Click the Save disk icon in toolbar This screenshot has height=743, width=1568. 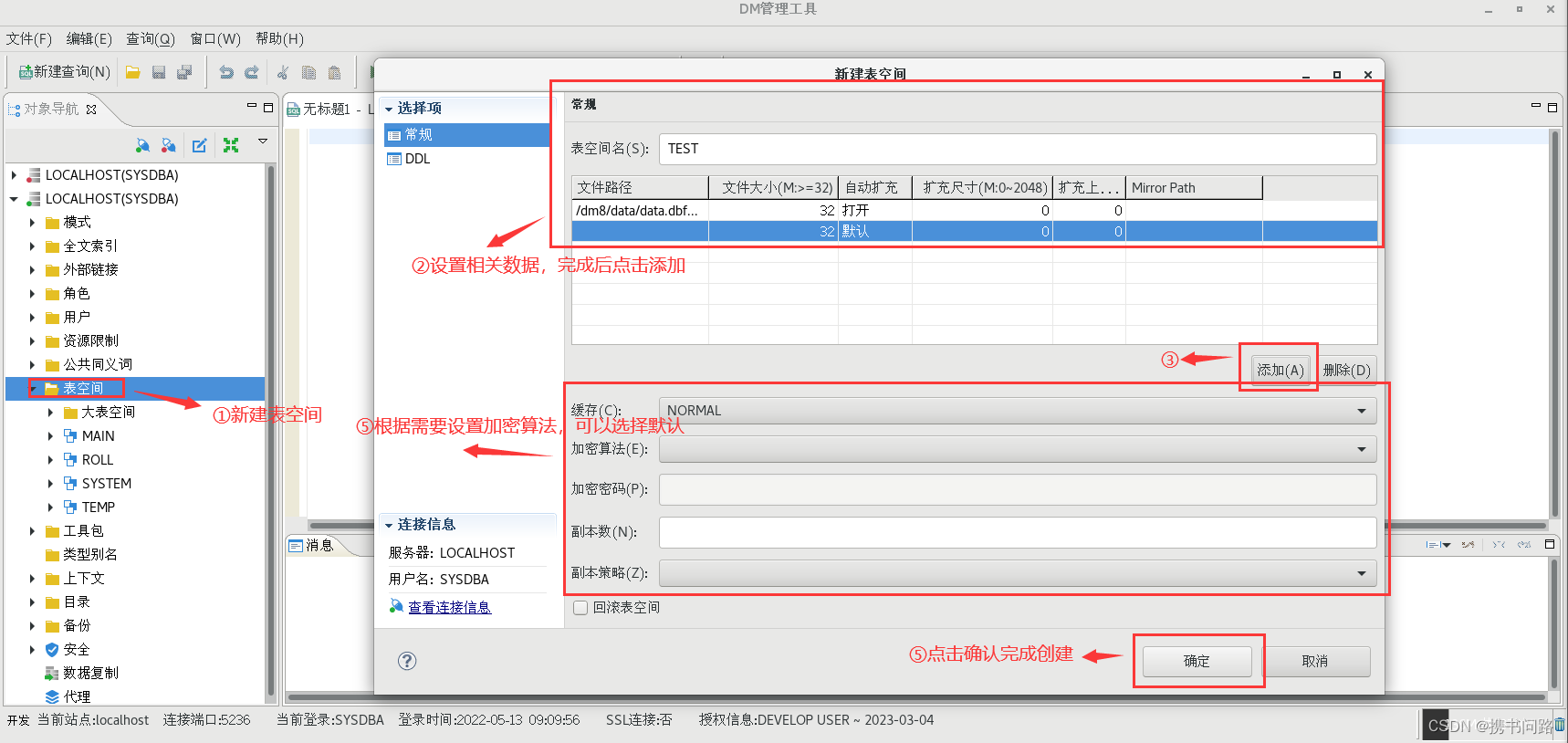(x=159, y=72)
